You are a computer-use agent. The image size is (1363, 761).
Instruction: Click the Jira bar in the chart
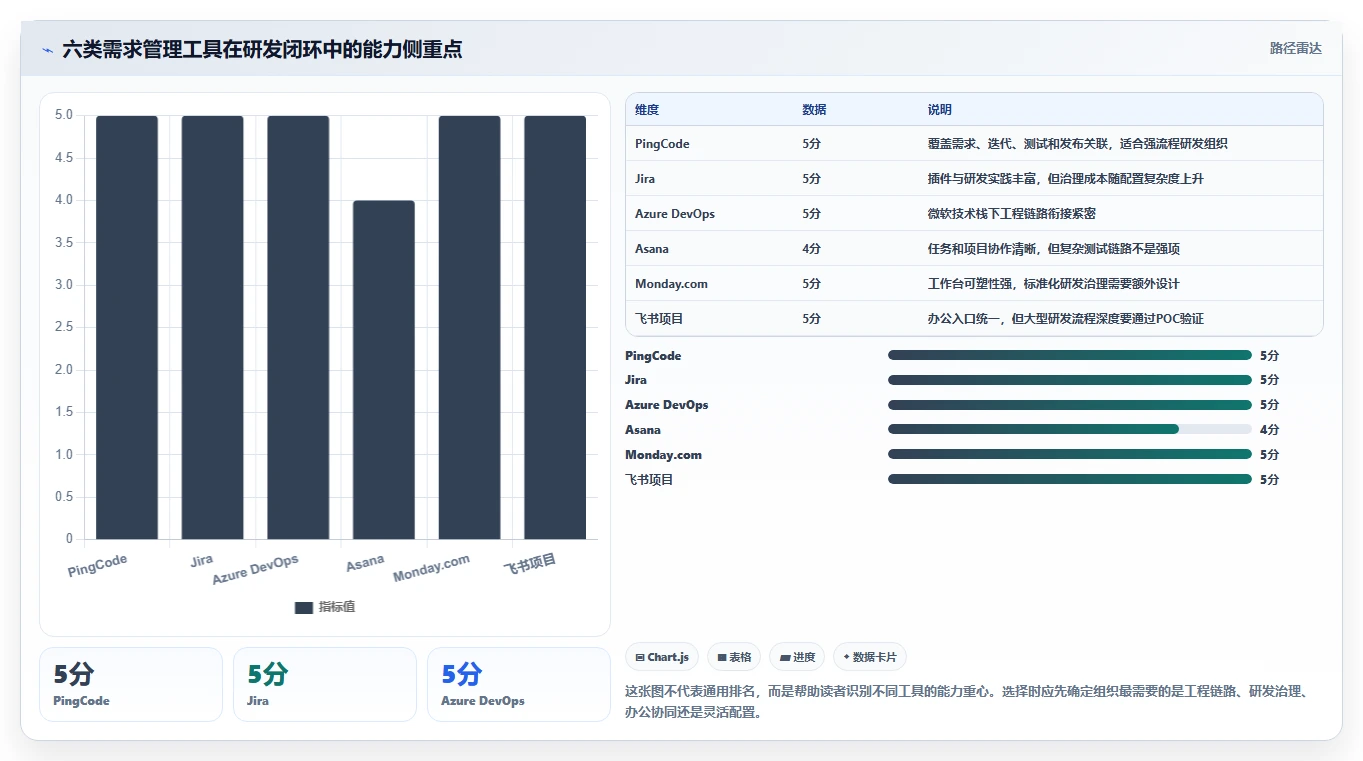point(212,327)
